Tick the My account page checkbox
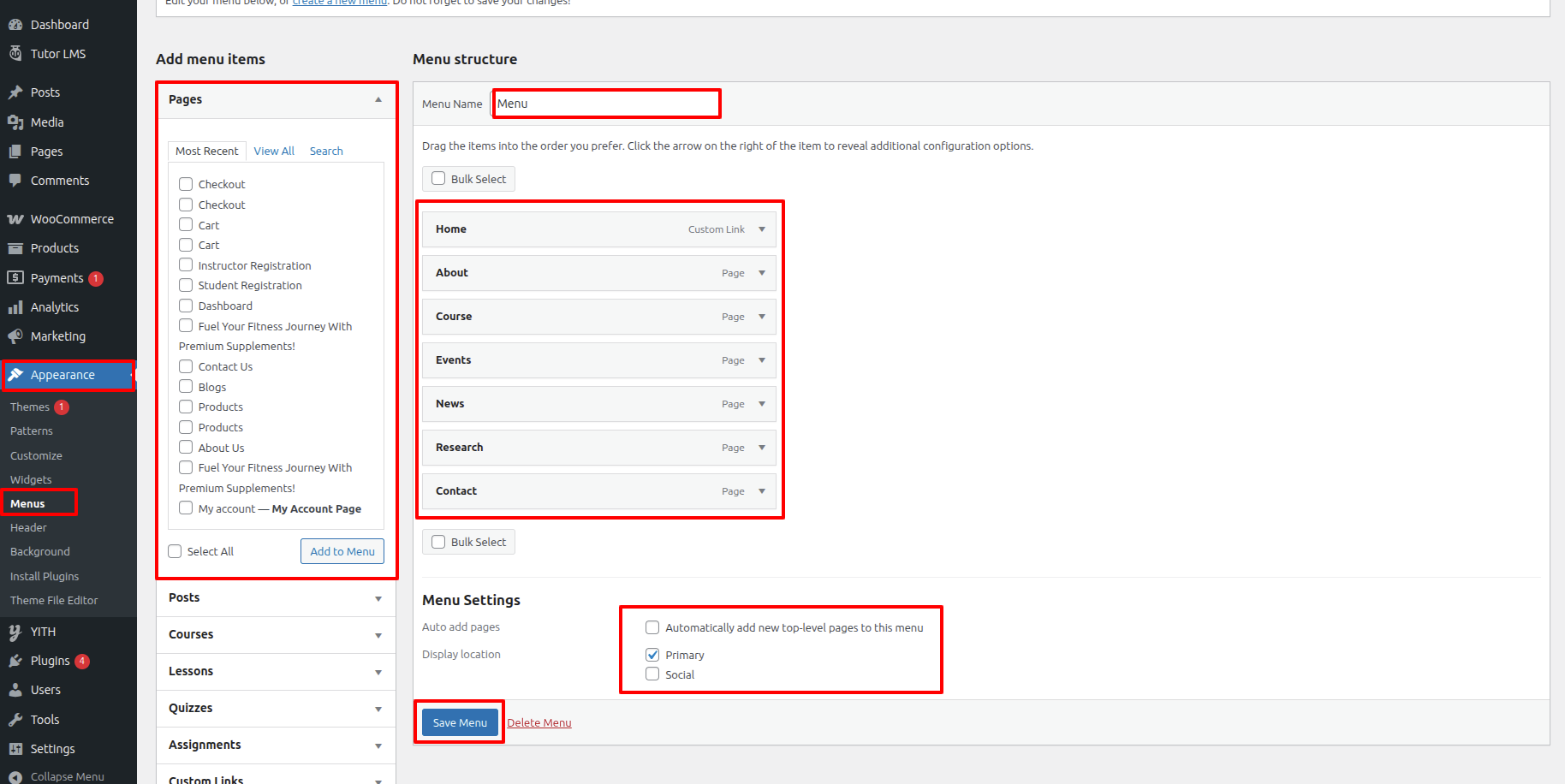Viewport: 1565px width, 784px height. point(186,508)
